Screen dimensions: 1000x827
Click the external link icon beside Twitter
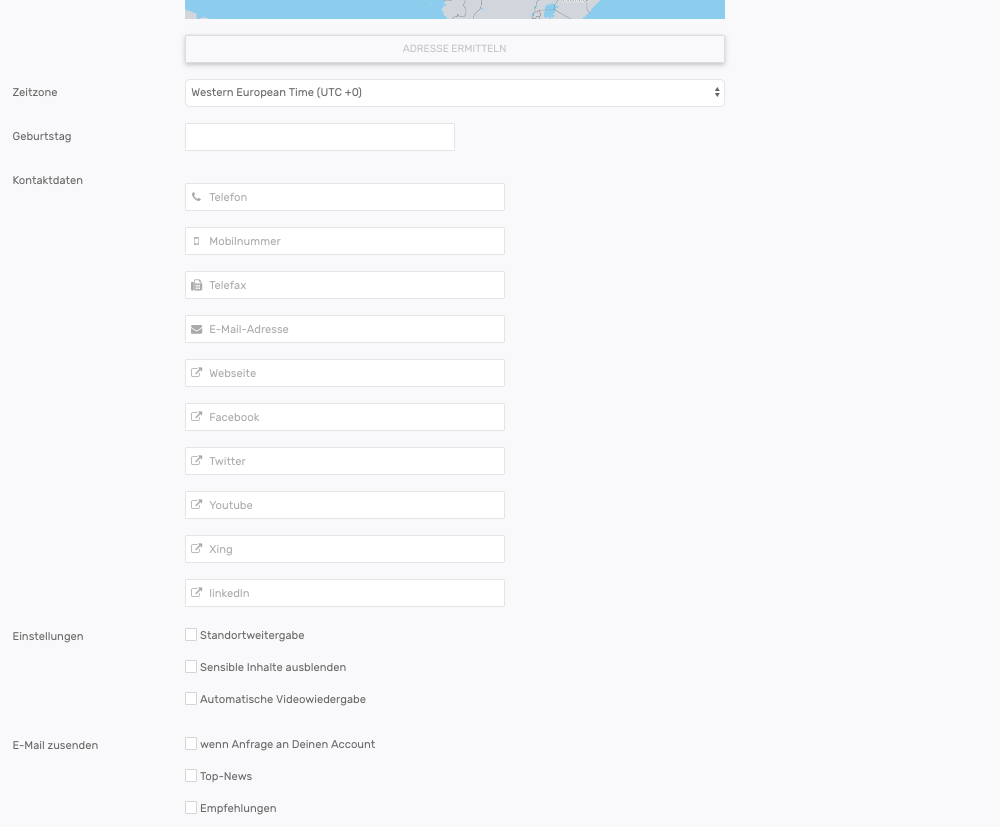point(196,461)
